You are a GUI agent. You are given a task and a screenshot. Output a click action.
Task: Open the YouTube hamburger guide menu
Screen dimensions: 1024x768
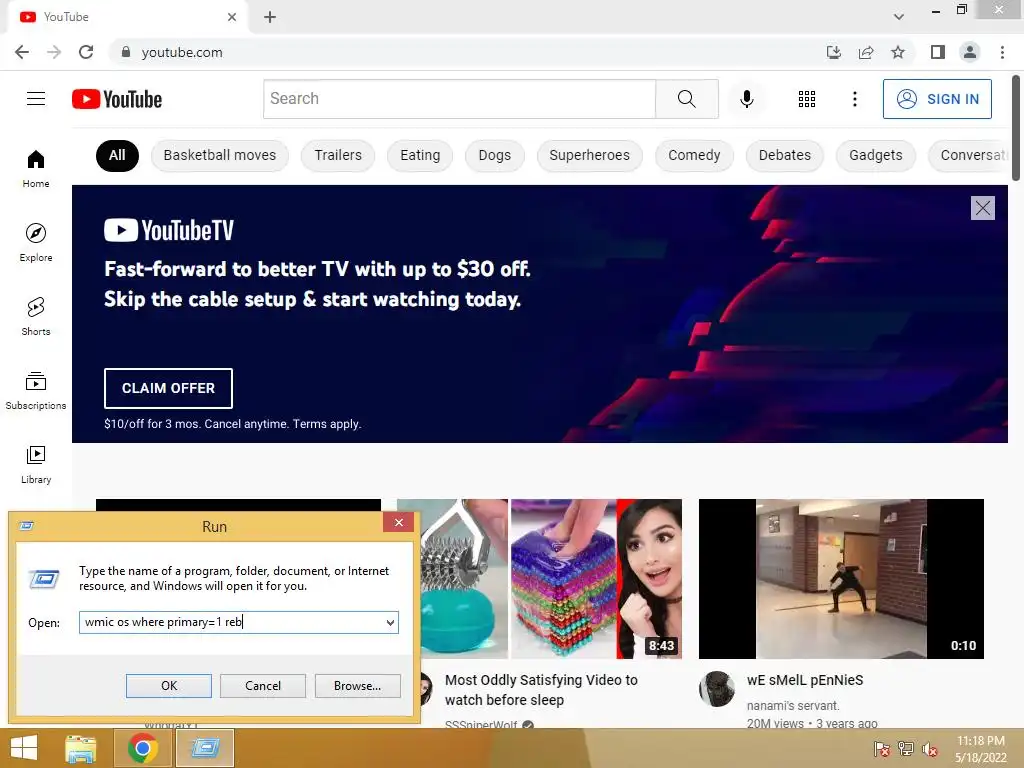(x=36, y=99)
